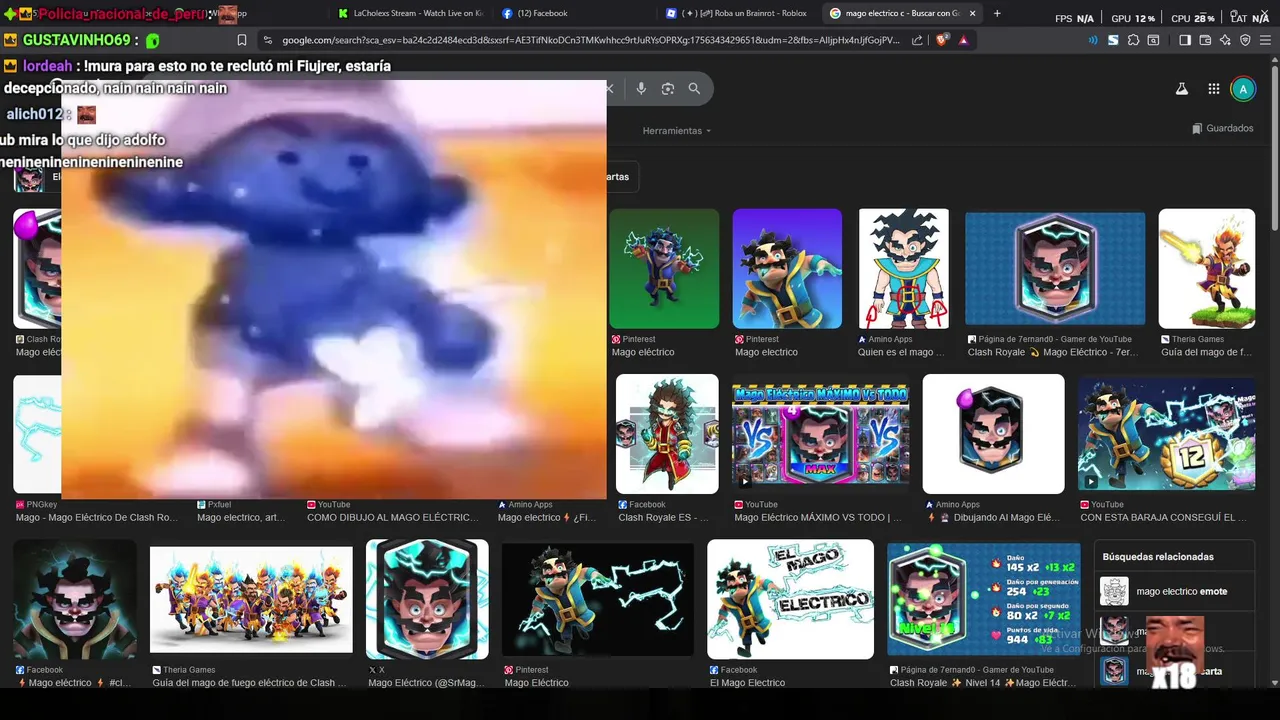Open Amino Apps Quien es el mago image
The width and height of the screenshot is (1280, 720).
click(x=904, y=268)
